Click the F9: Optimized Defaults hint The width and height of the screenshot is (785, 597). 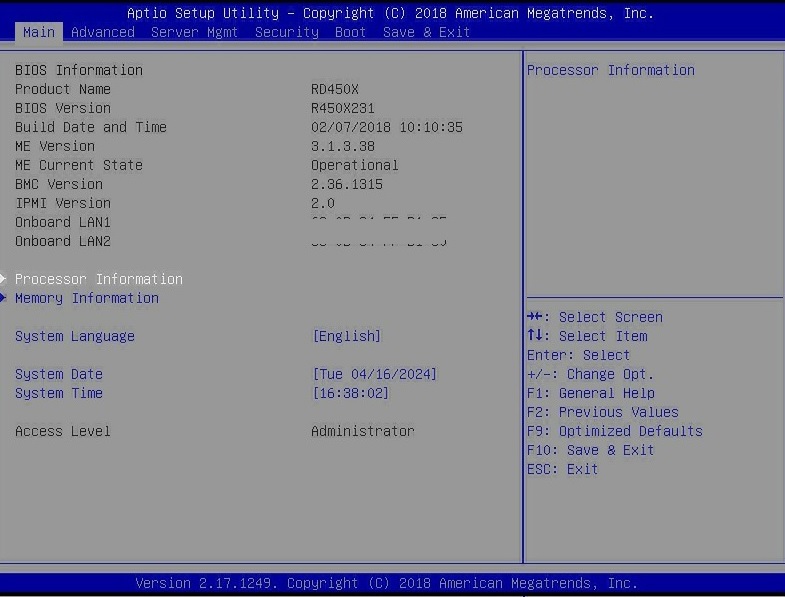[615, 431]
